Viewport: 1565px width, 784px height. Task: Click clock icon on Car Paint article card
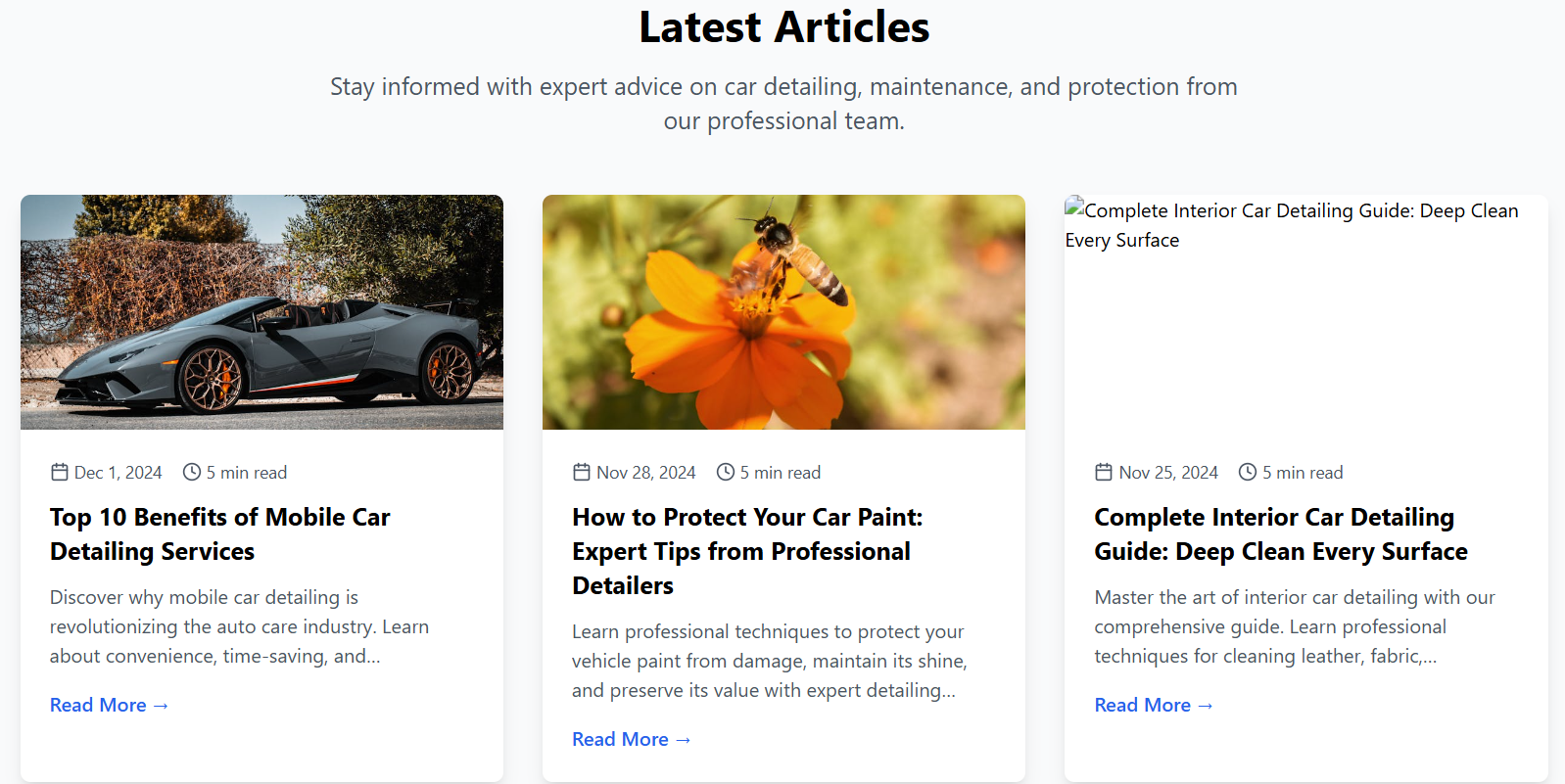coord(726,473)
